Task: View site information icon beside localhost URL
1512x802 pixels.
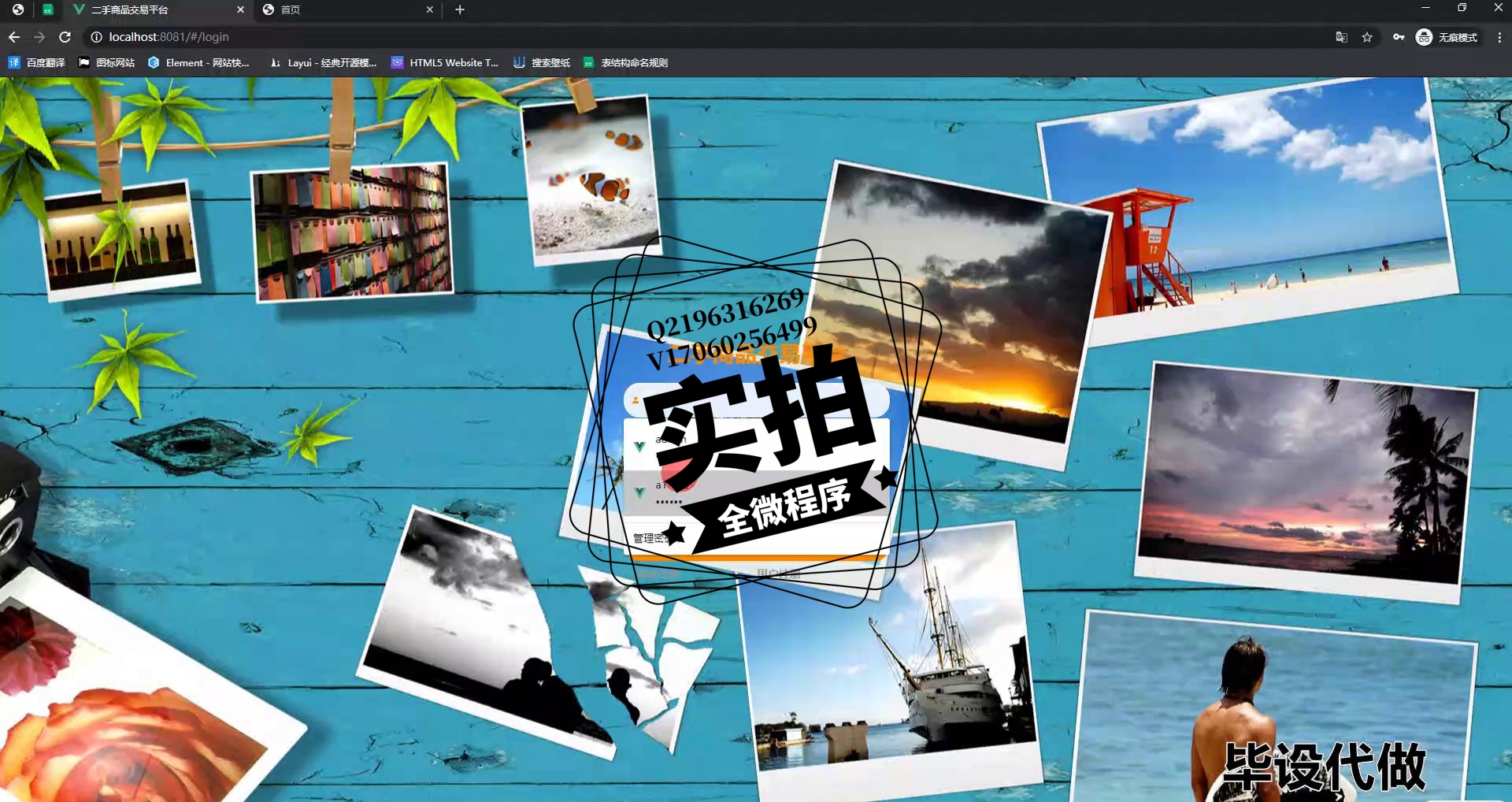Action: point(96,37)
